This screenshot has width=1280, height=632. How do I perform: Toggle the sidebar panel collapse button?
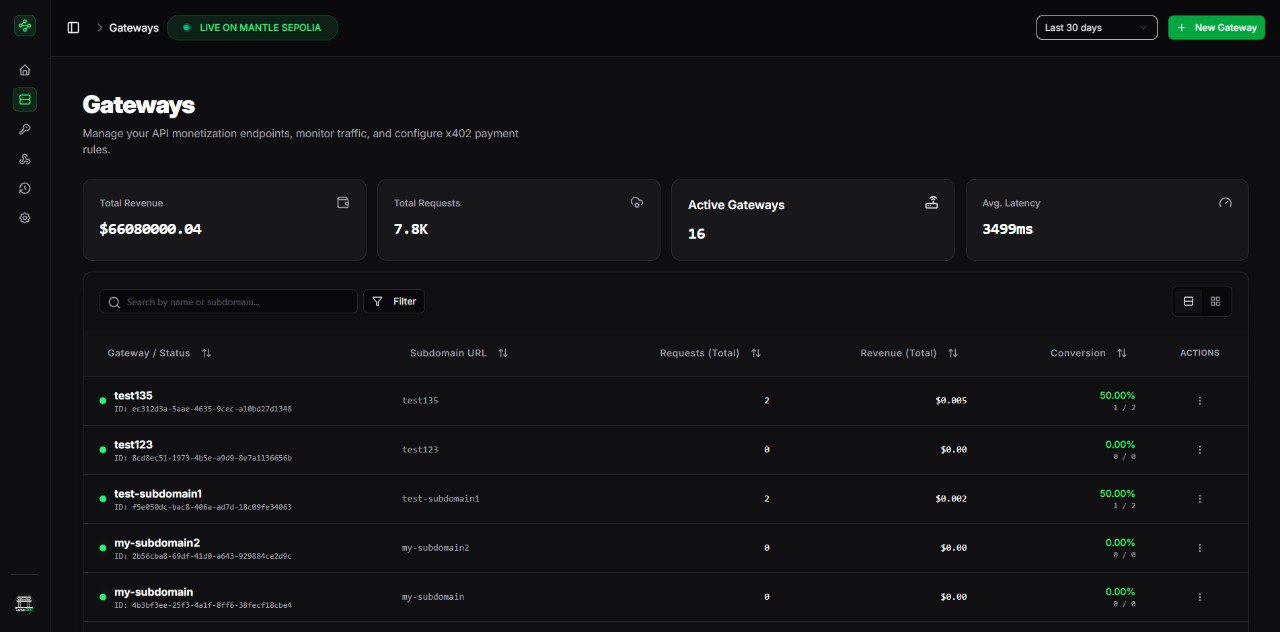(x=73, y=28)
